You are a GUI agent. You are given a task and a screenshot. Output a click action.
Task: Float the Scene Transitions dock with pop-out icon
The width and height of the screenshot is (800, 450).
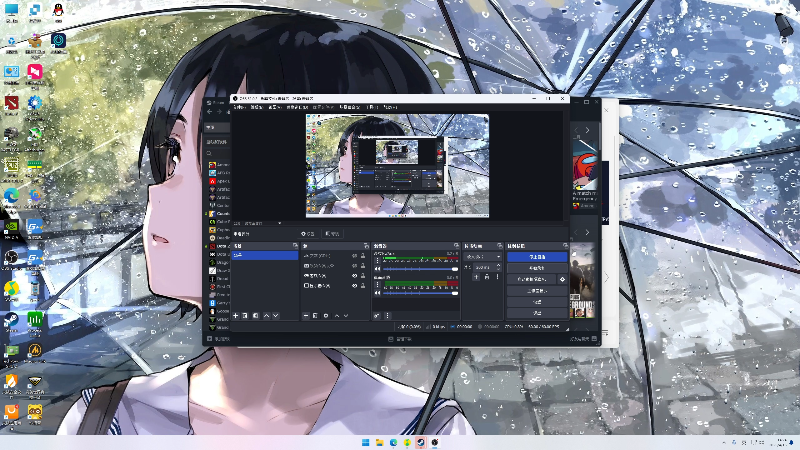tap(499, 246)
